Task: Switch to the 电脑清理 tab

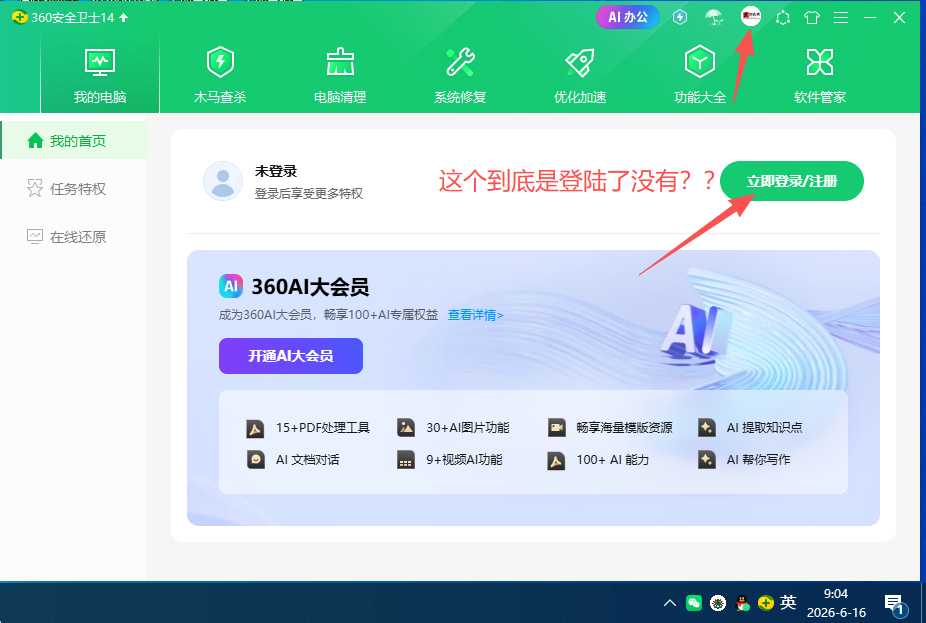Action: click(x=340, y=76)
